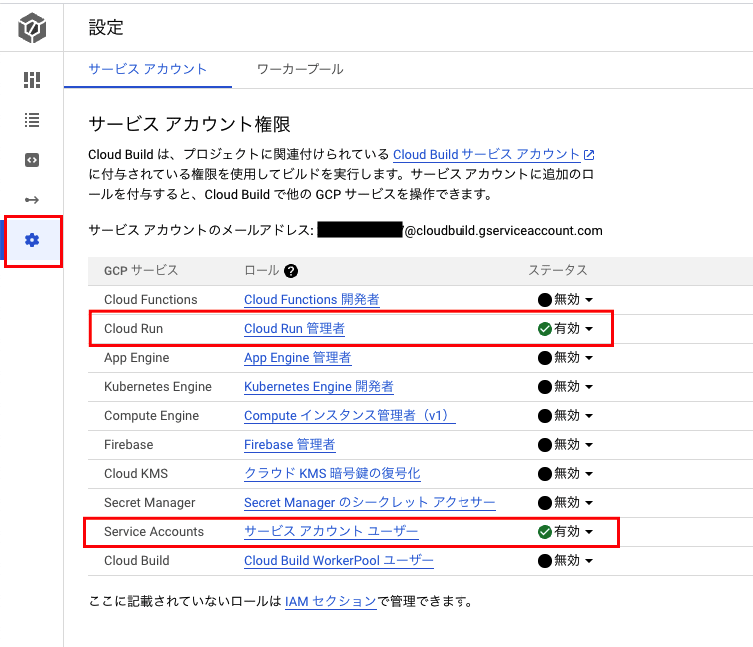The width and height of the screenshot is (753, 647).
Task: Open the Kubernetes Engine 開発者 role link
Action: pos(319,387)
